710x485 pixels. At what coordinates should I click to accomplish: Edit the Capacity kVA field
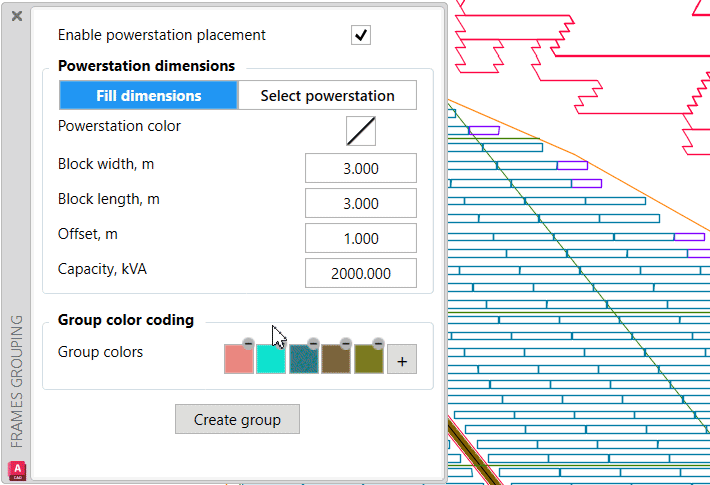point(360,274)
